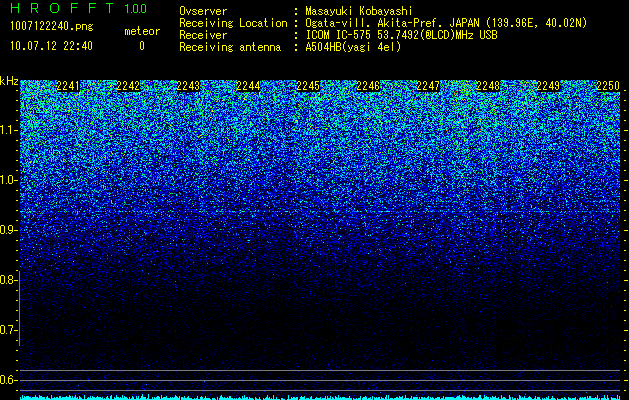Viewport: 629px width, 400px height.
Task: Click the 2249 time marker
Action: click(548, 86)
